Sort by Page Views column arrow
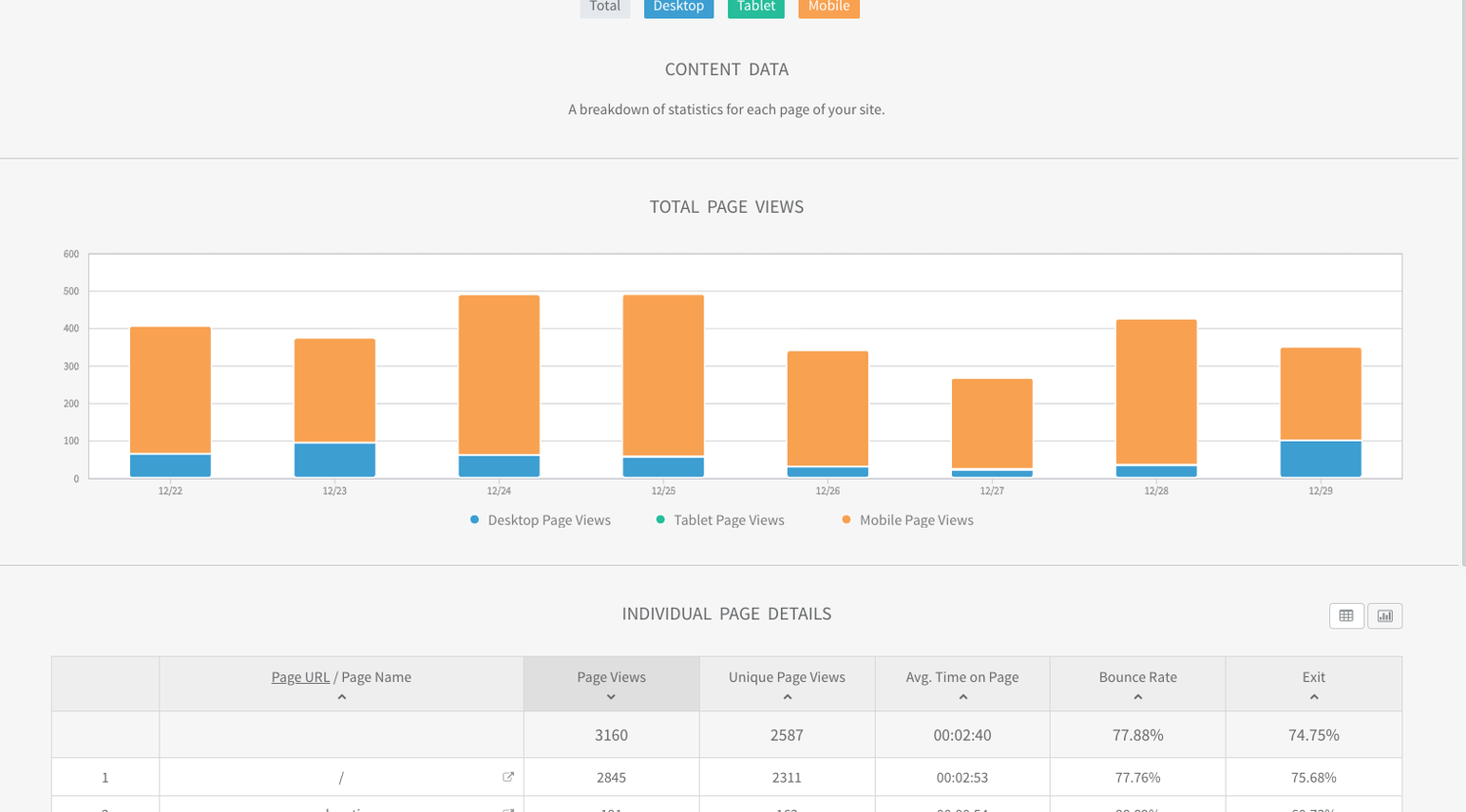1466x812 pixels. pyautogui.click(x=611, y=698)
